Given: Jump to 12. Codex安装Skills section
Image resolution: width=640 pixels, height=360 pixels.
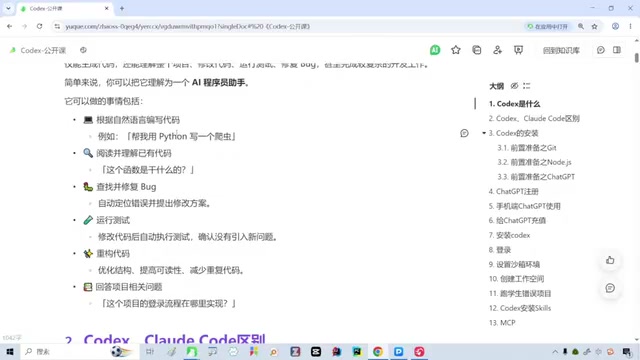Looking at the screenshot, I should (x=520, y=308).
